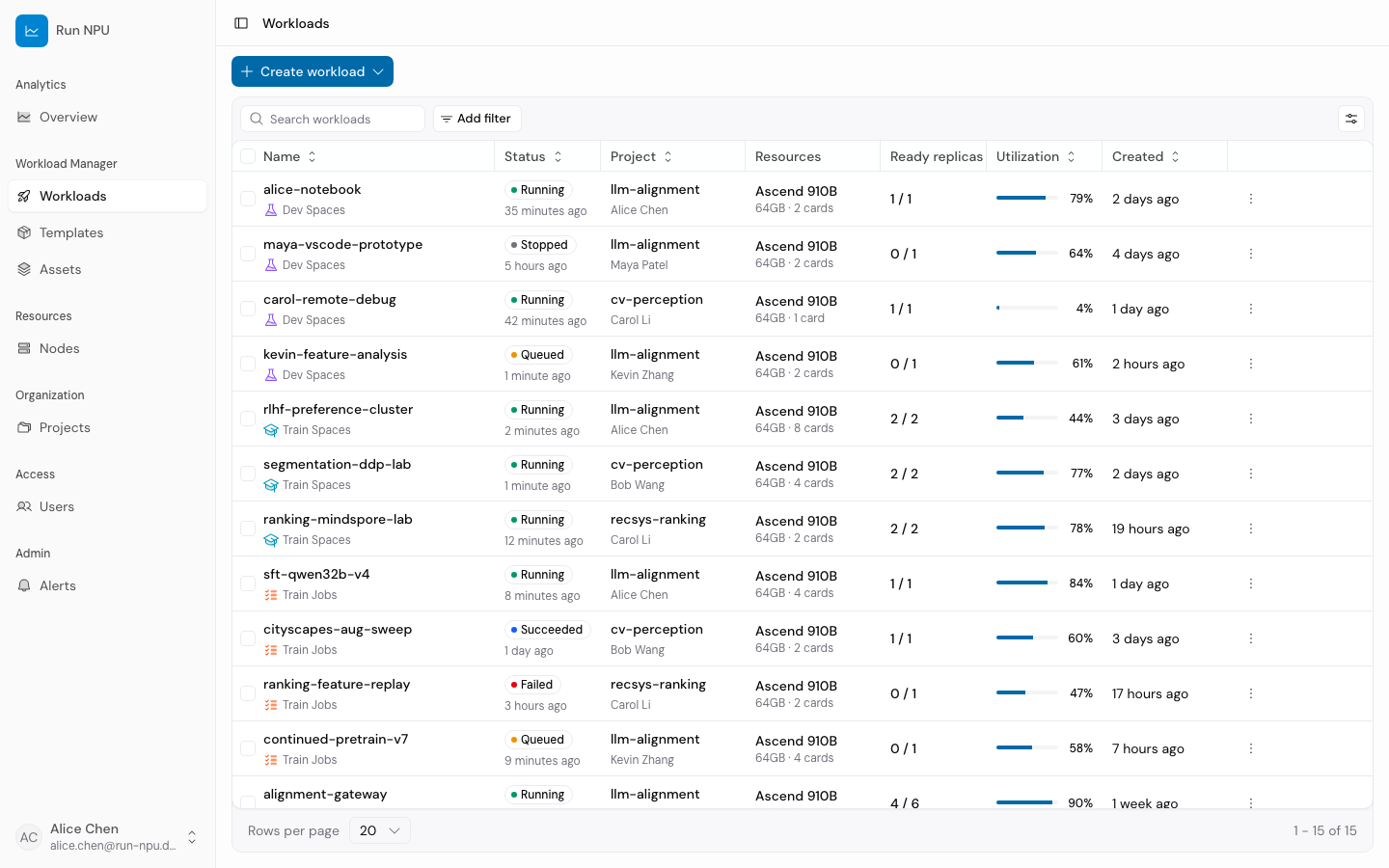Viewport: 1389px width, 868px height.
Task: Sort table by Name column
Action: coord(289,156)
